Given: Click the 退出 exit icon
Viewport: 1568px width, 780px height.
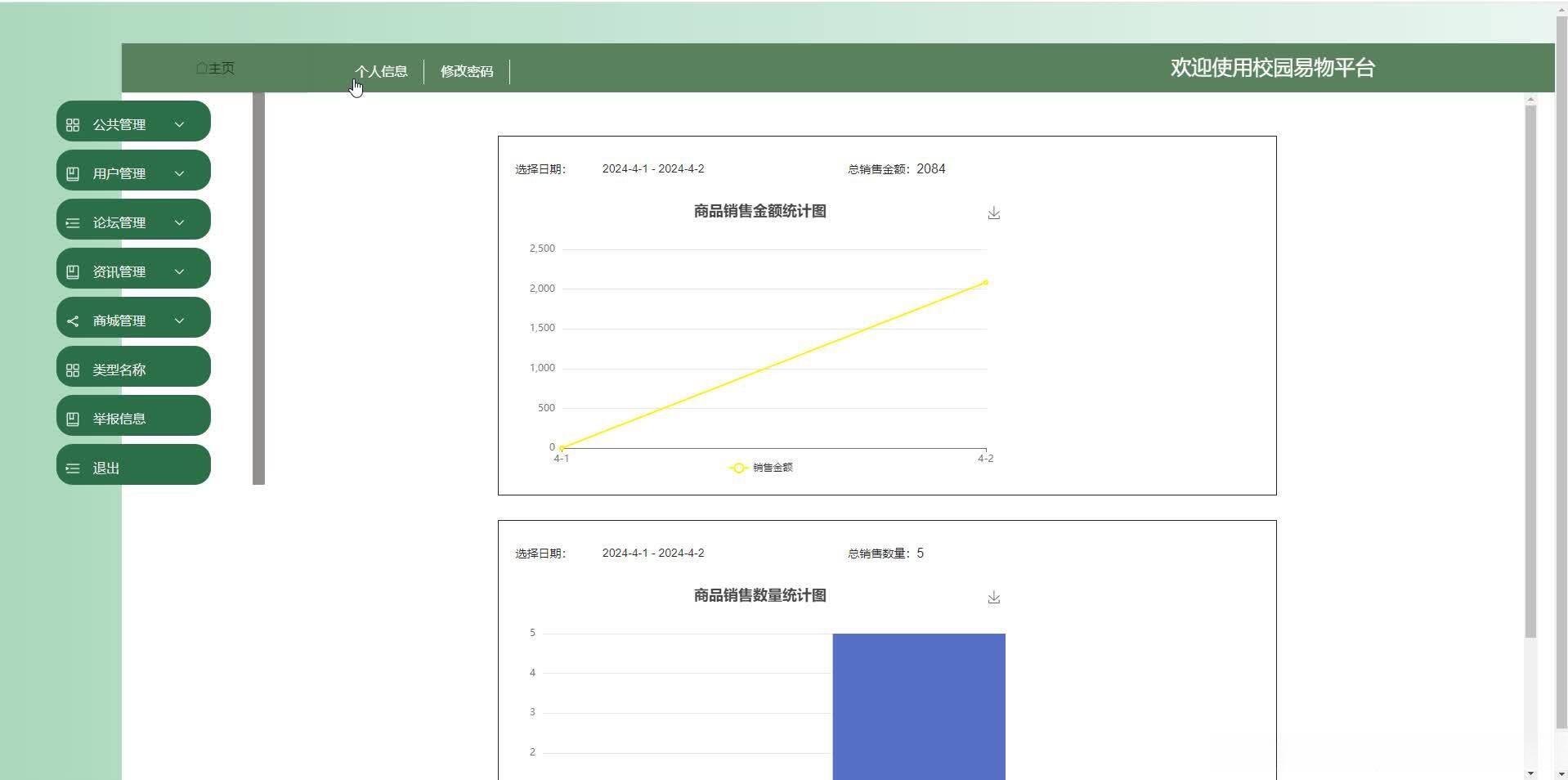Looking at the screenshot, I should [x=73, y=467].
